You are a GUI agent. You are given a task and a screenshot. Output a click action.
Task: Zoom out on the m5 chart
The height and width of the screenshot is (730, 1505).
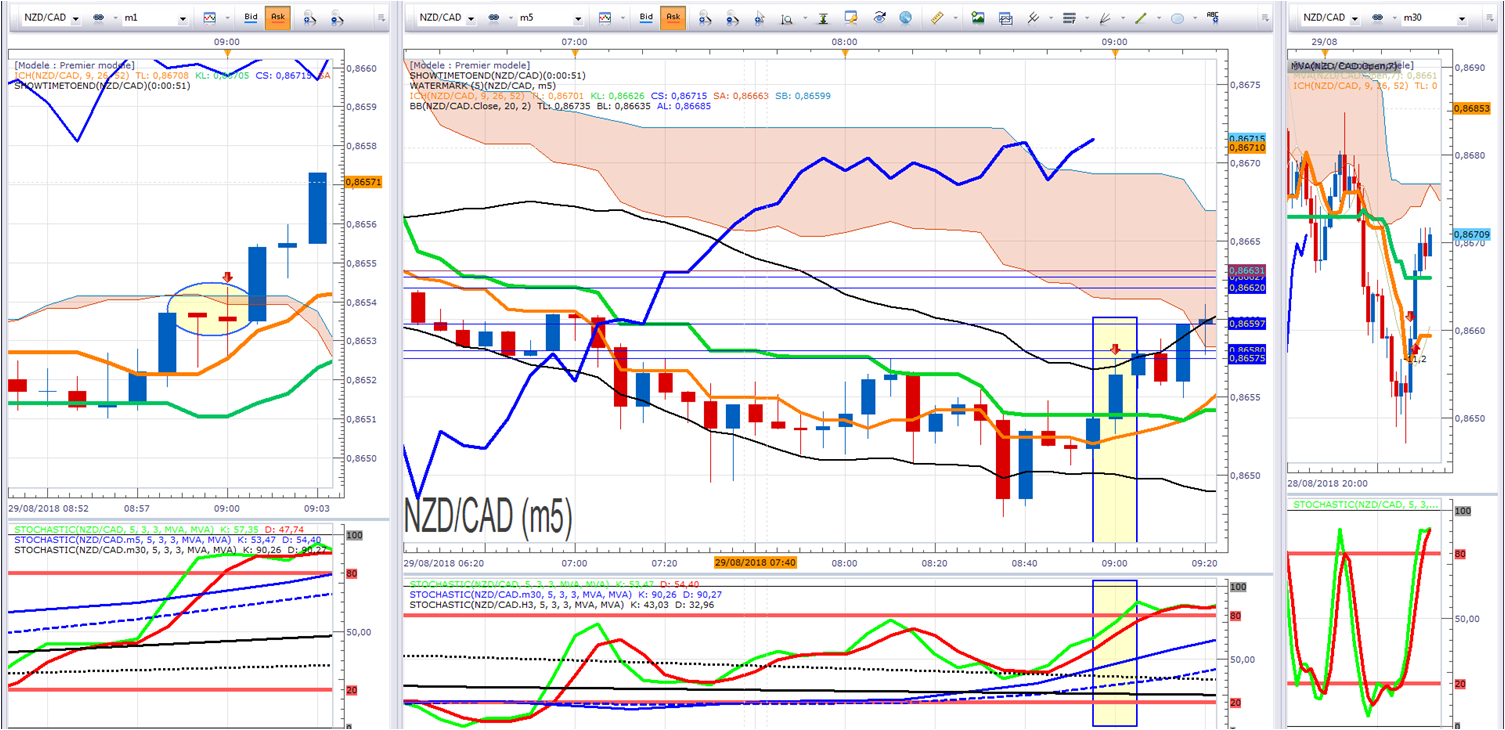click(732, 18)
